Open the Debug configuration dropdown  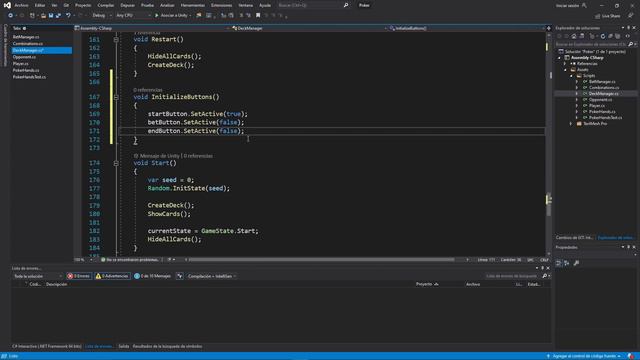(102, 16)
